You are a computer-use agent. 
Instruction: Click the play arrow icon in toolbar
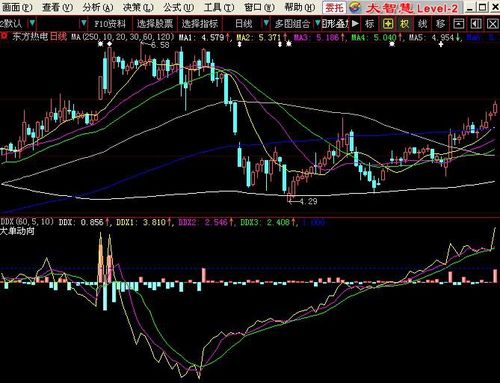pyautogui.click(x=355, y=24)
